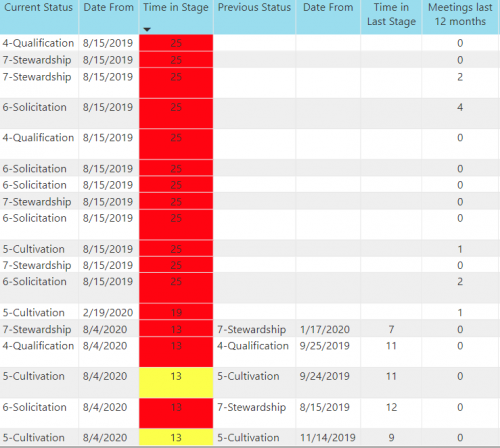Select the Meetings last 12 months header

tap(460, 14)
